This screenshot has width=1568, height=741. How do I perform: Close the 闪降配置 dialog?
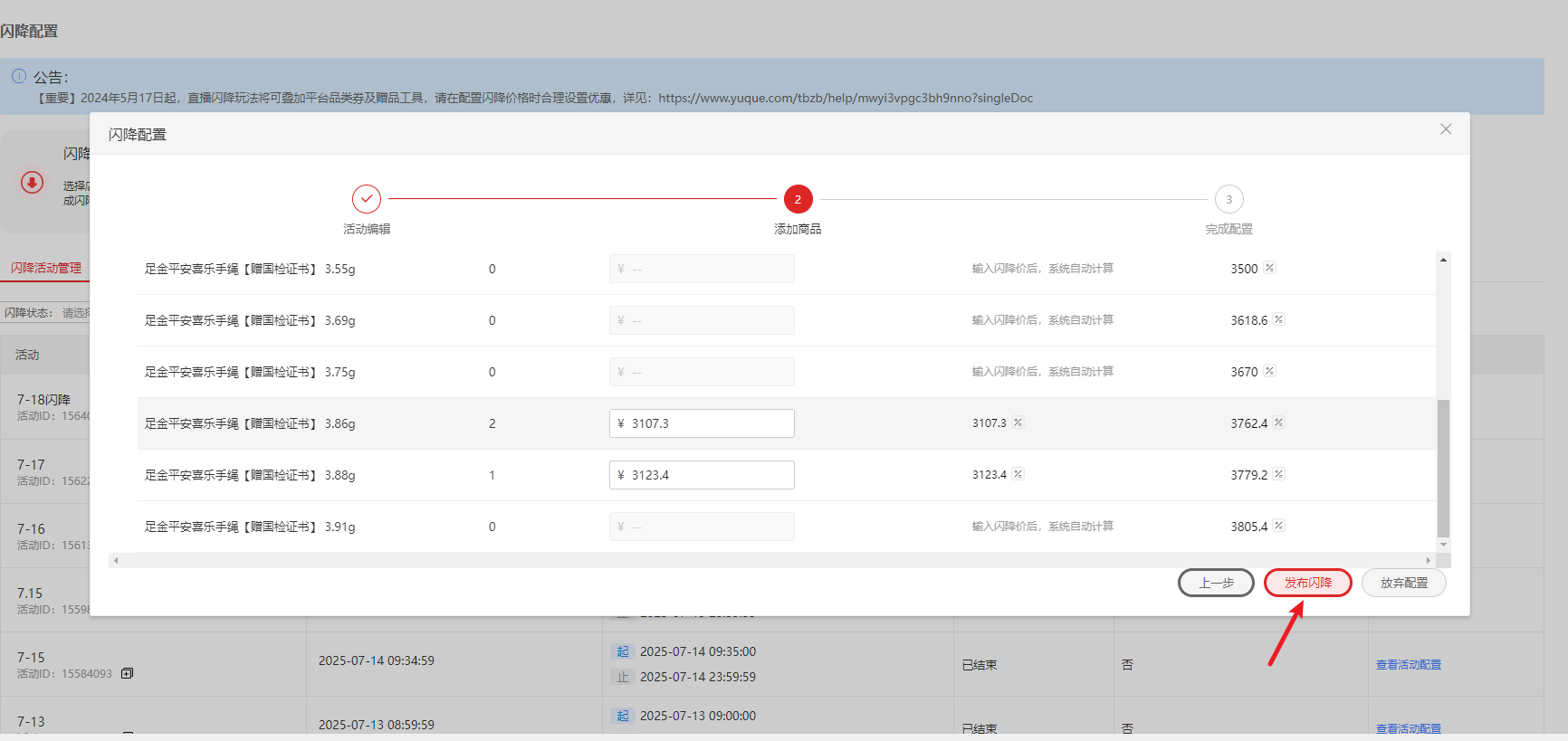(x=1446, y=129)
